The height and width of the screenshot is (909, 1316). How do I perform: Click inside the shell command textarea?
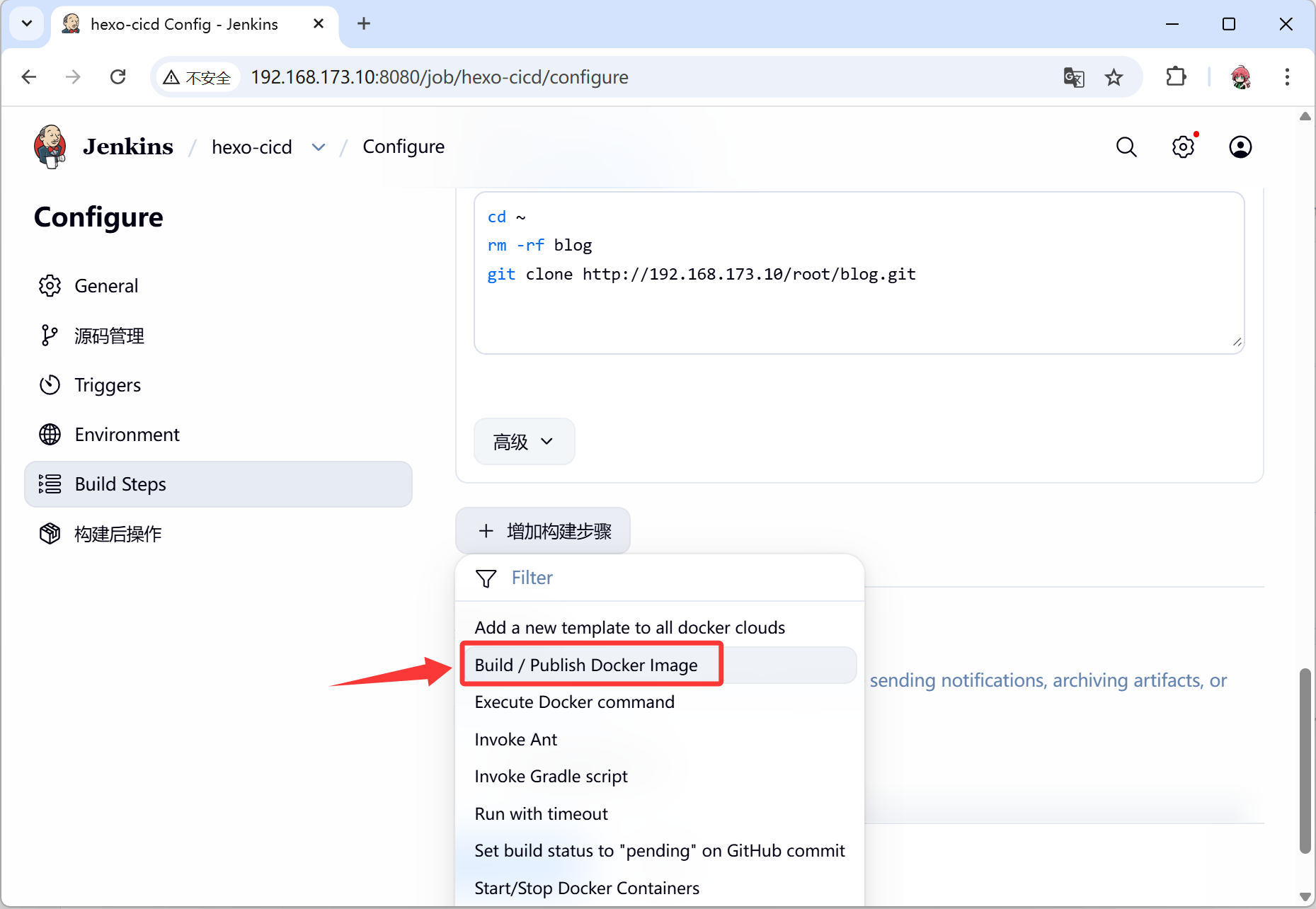[x=858, y=311]
